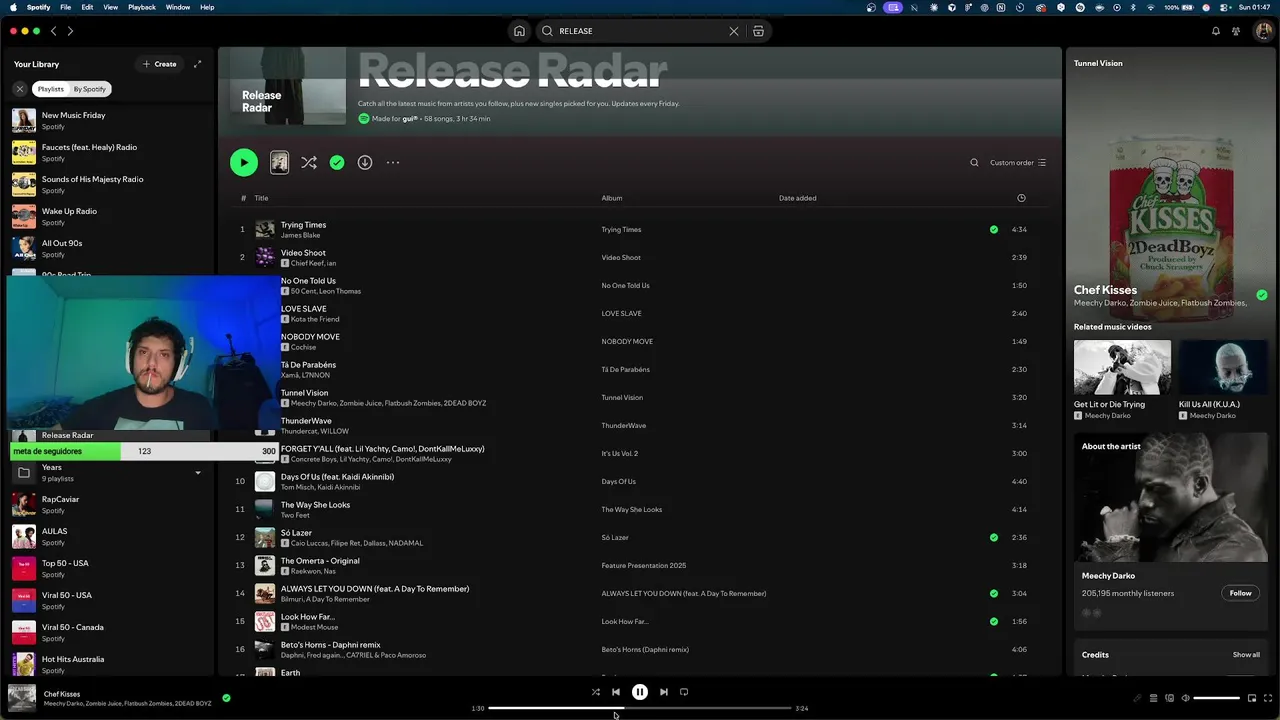This screenshot has height=720, width=1280.
Task: Toggle saved checkmark in now playing bar
Action: click(x=226, y=698)
